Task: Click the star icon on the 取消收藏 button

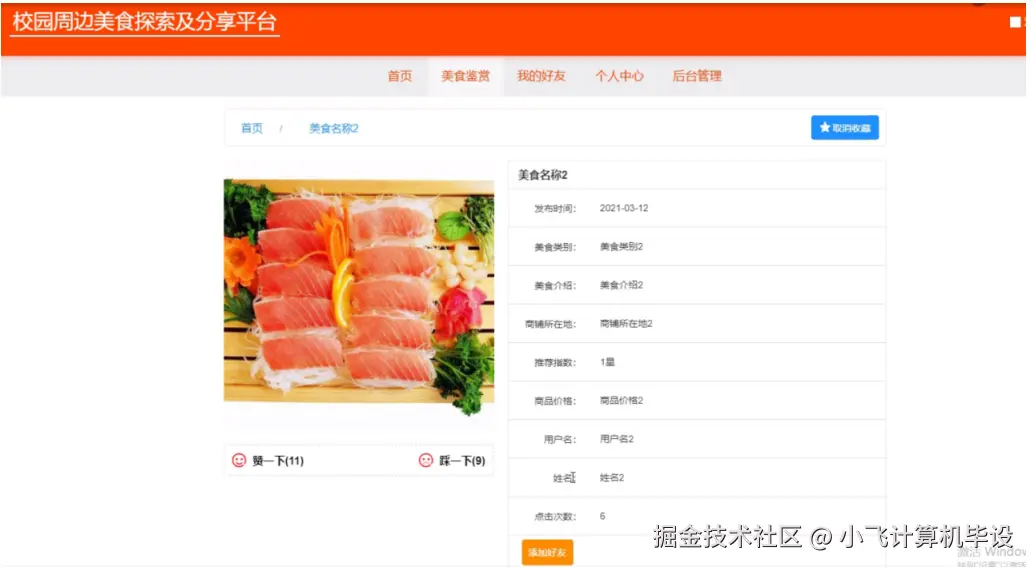Action: tap(825, 128)
